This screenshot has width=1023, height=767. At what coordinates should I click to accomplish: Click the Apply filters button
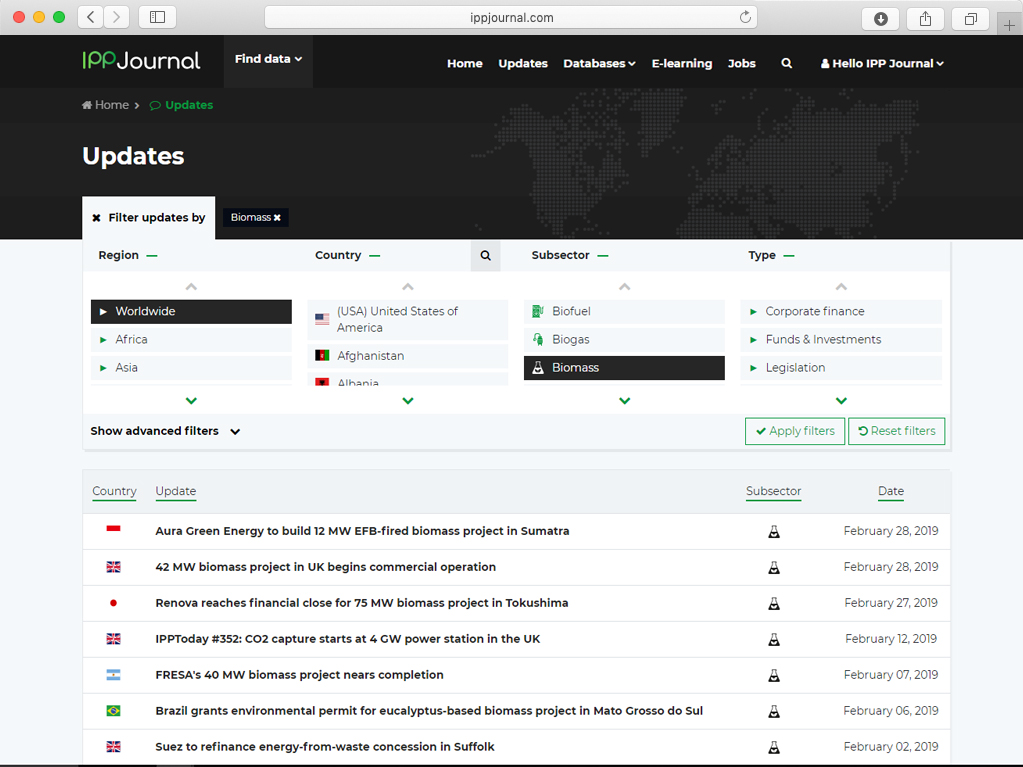click(794, 431)
